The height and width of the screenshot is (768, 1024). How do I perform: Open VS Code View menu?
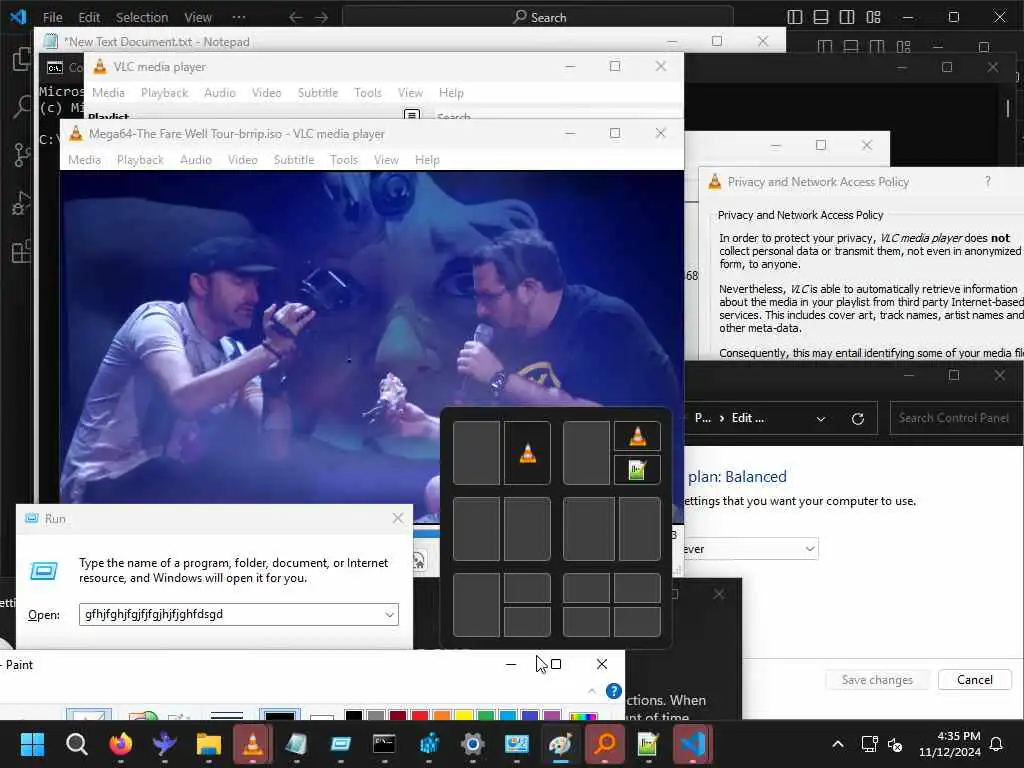(198, 18)
